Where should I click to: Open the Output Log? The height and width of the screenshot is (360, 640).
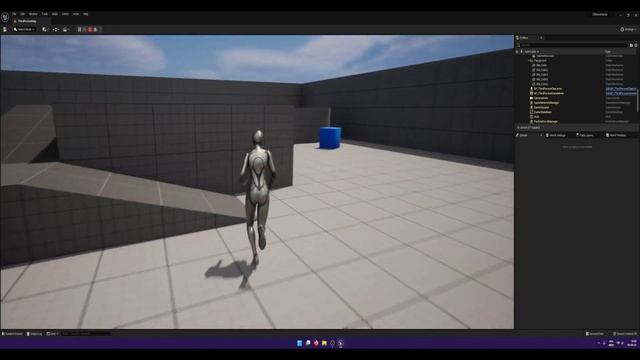point(35,334)
